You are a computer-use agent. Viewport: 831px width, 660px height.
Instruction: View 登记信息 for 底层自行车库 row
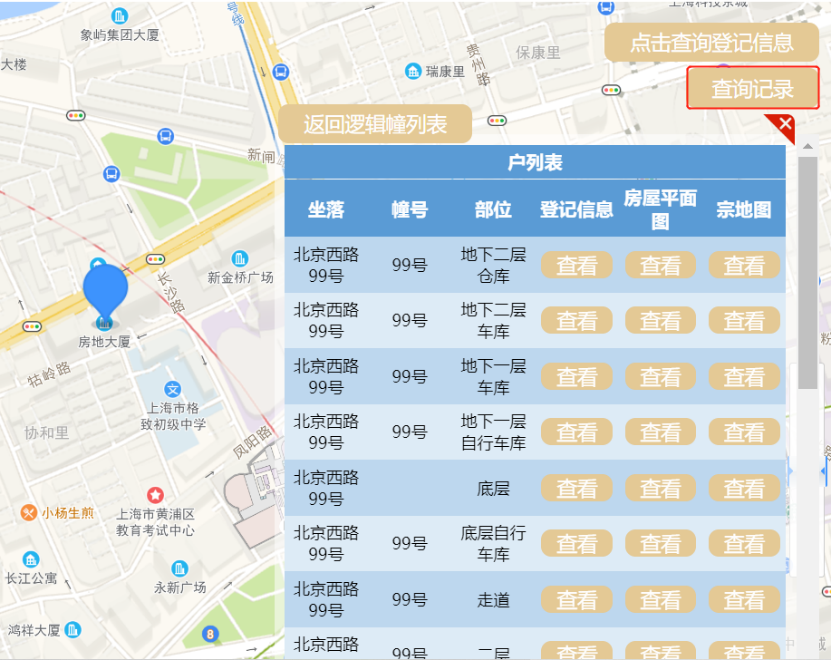[x=577, y=543]
